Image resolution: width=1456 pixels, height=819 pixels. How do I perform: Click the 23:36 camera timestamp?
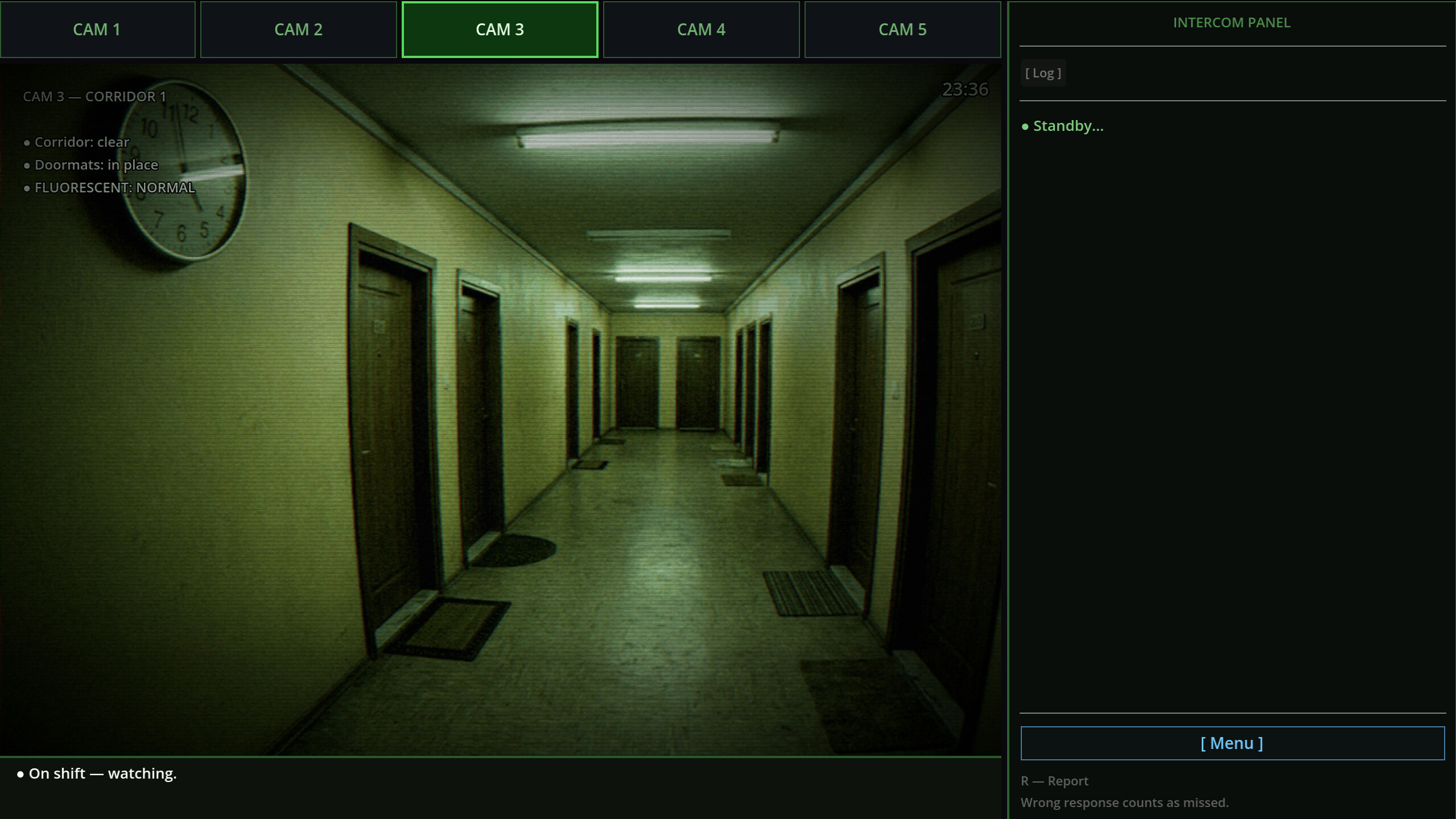965,89
